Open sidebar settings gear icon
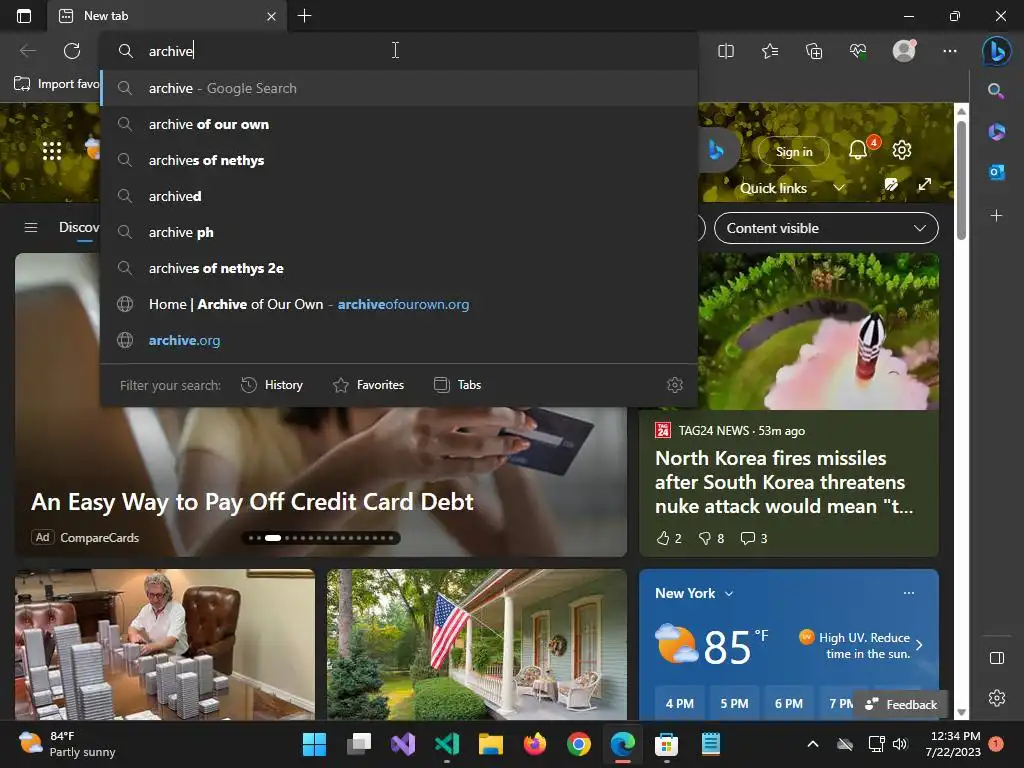Image resolution: width=1024 pixels, height=768 pixels. pyautogui.click(x=997, y=697)
